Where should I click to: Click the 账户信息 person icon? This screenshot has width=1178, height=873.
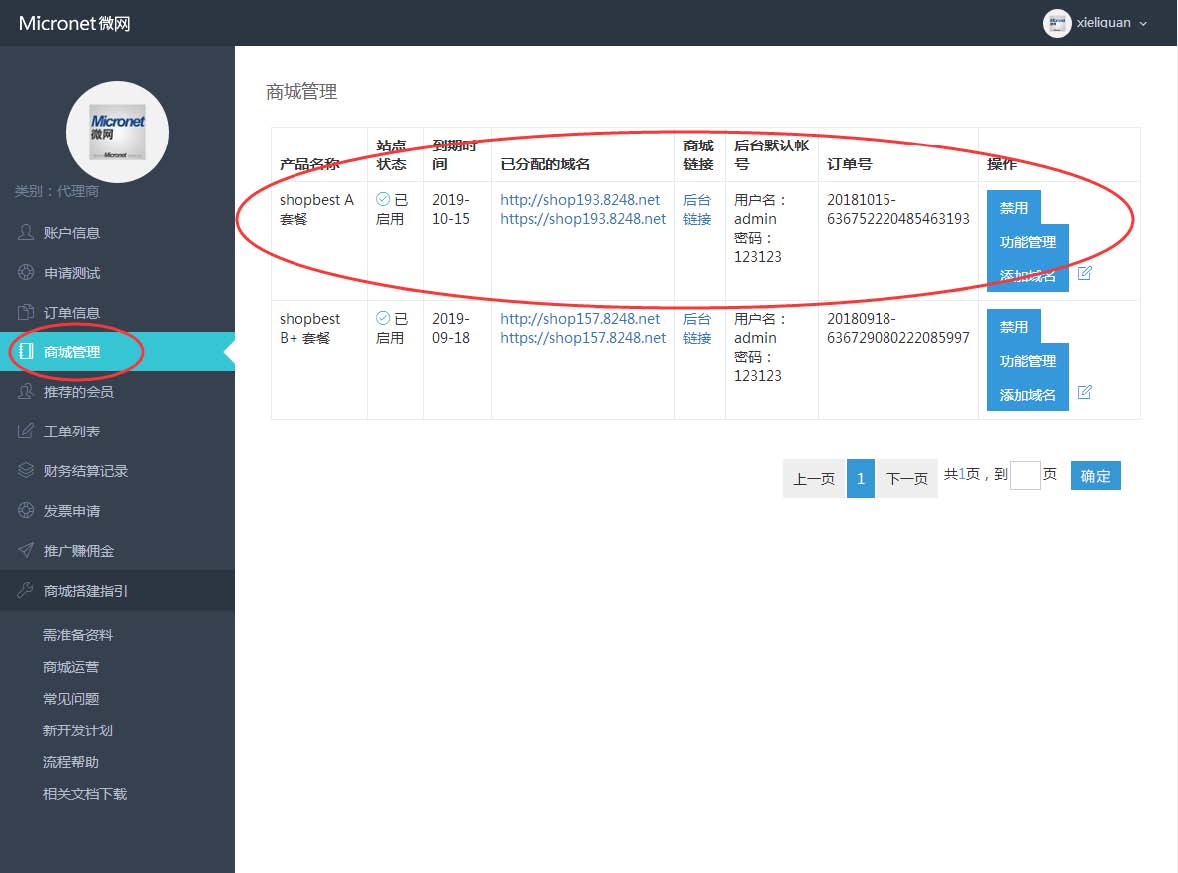coord(26,232)
